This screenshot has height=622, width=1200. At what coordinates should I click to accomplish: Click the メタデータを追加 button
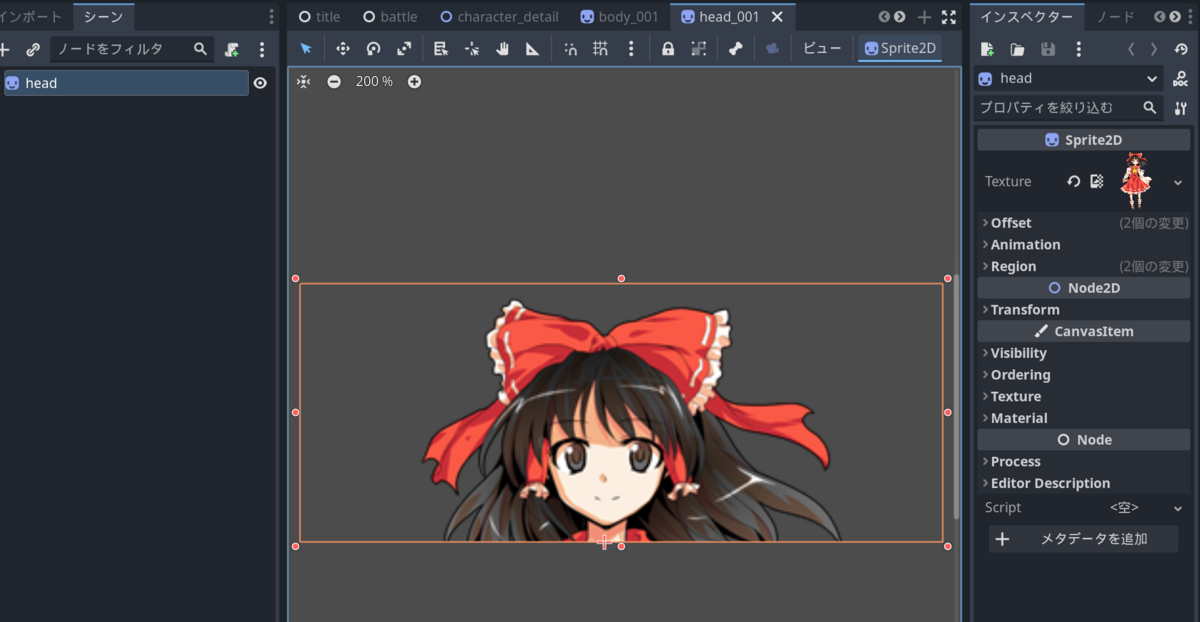(1083, 539)
